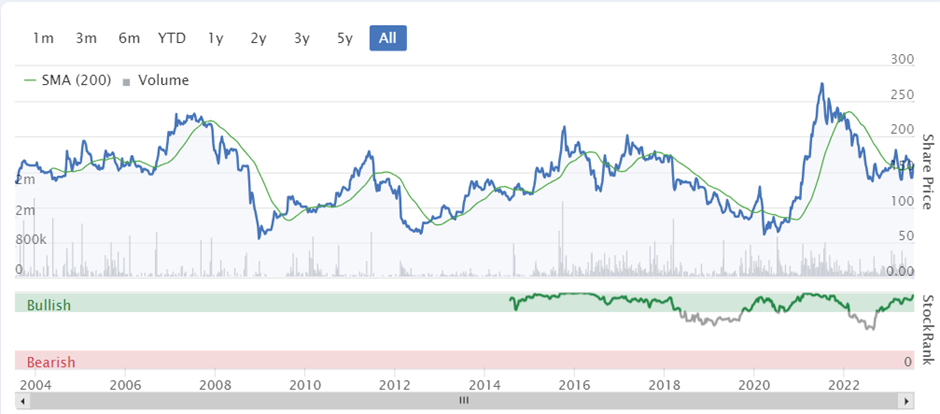Screen dimensions: 940x414
Task: Click the active All range button
Action: click(x=388, y=38)
